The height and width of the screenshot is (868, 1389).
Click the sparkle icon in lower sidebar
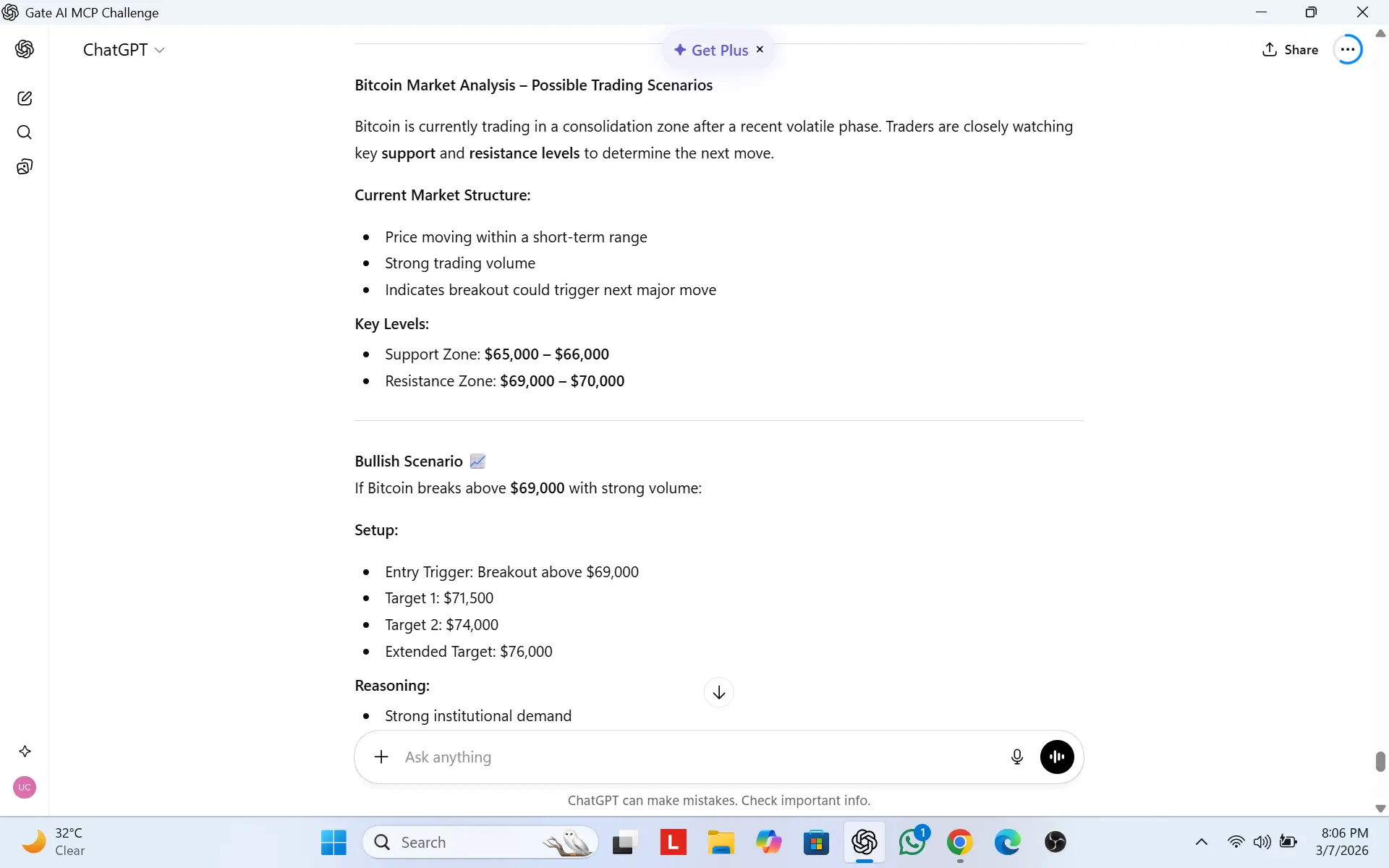25,752
